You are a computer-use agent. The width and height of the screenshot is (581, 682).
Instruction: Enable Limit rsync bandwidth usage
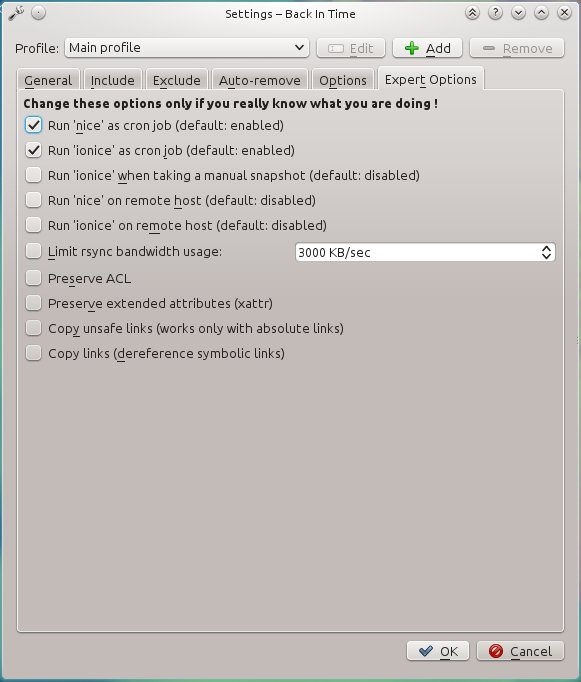pyautogui.click(x=33, y=251)
